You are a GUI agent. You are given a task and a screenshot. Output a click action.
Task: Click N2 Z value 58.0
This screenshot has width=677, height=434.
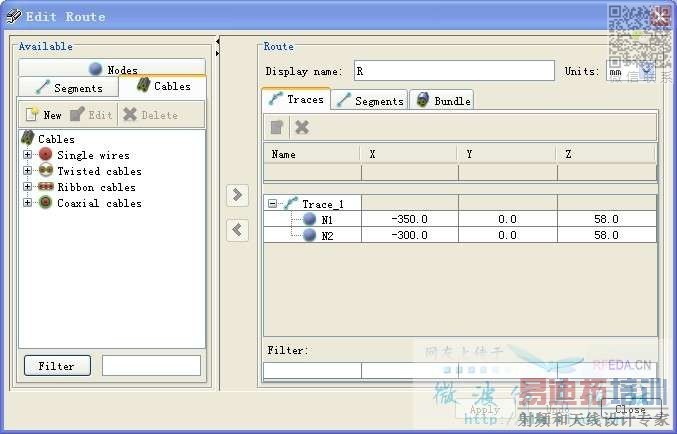pyautogui.click(x=606, y=235)
